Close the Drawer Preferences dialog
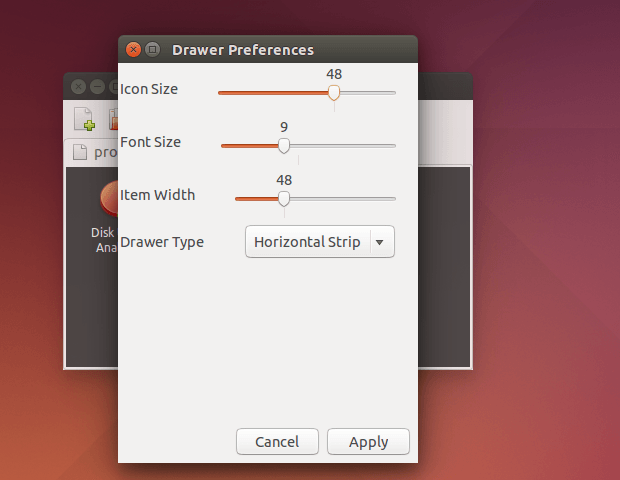Image resolution: width=620 pixels, height=480 pixels. click(133, 49)
